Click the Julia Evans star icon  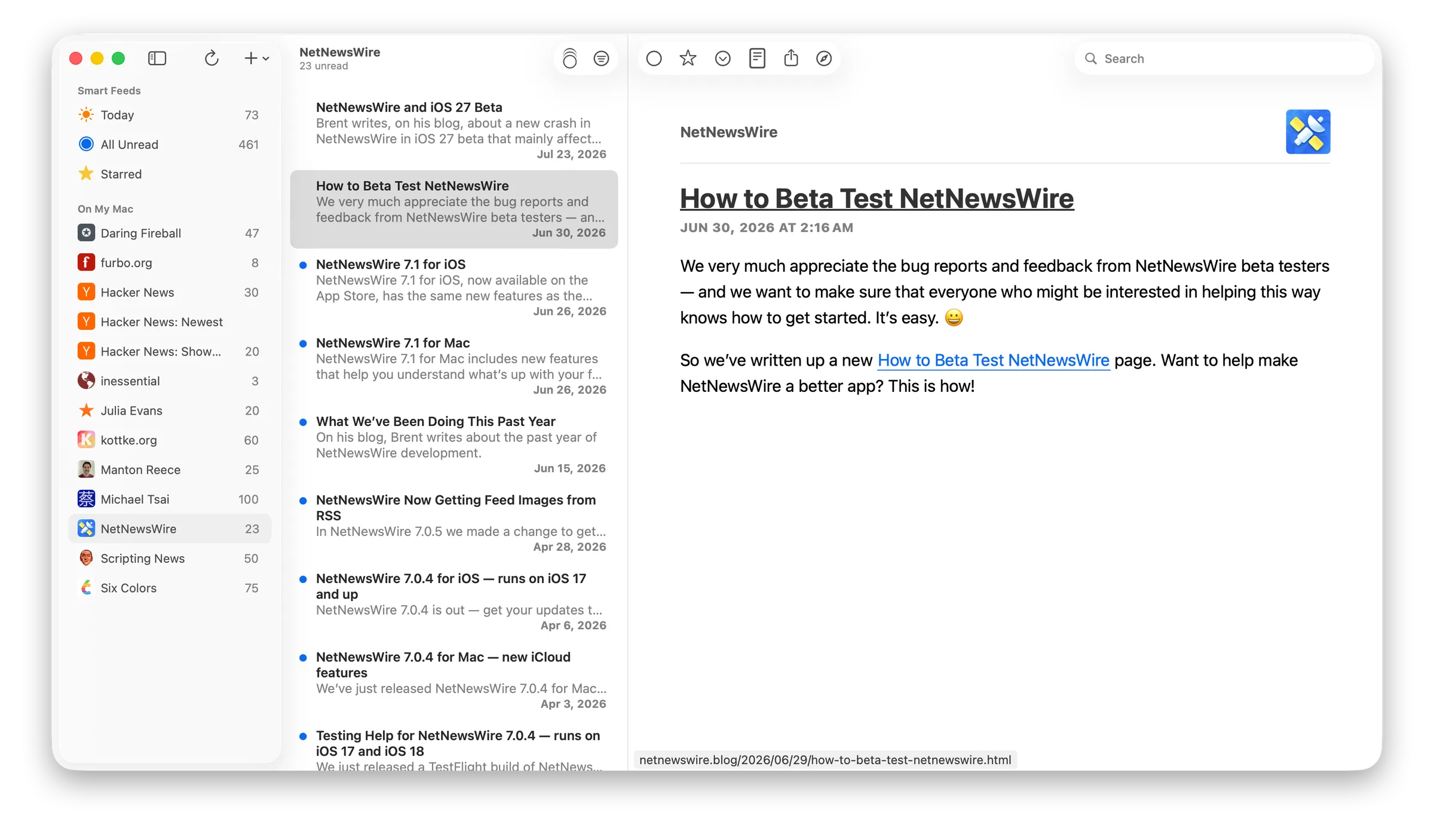tap(86, 410)
